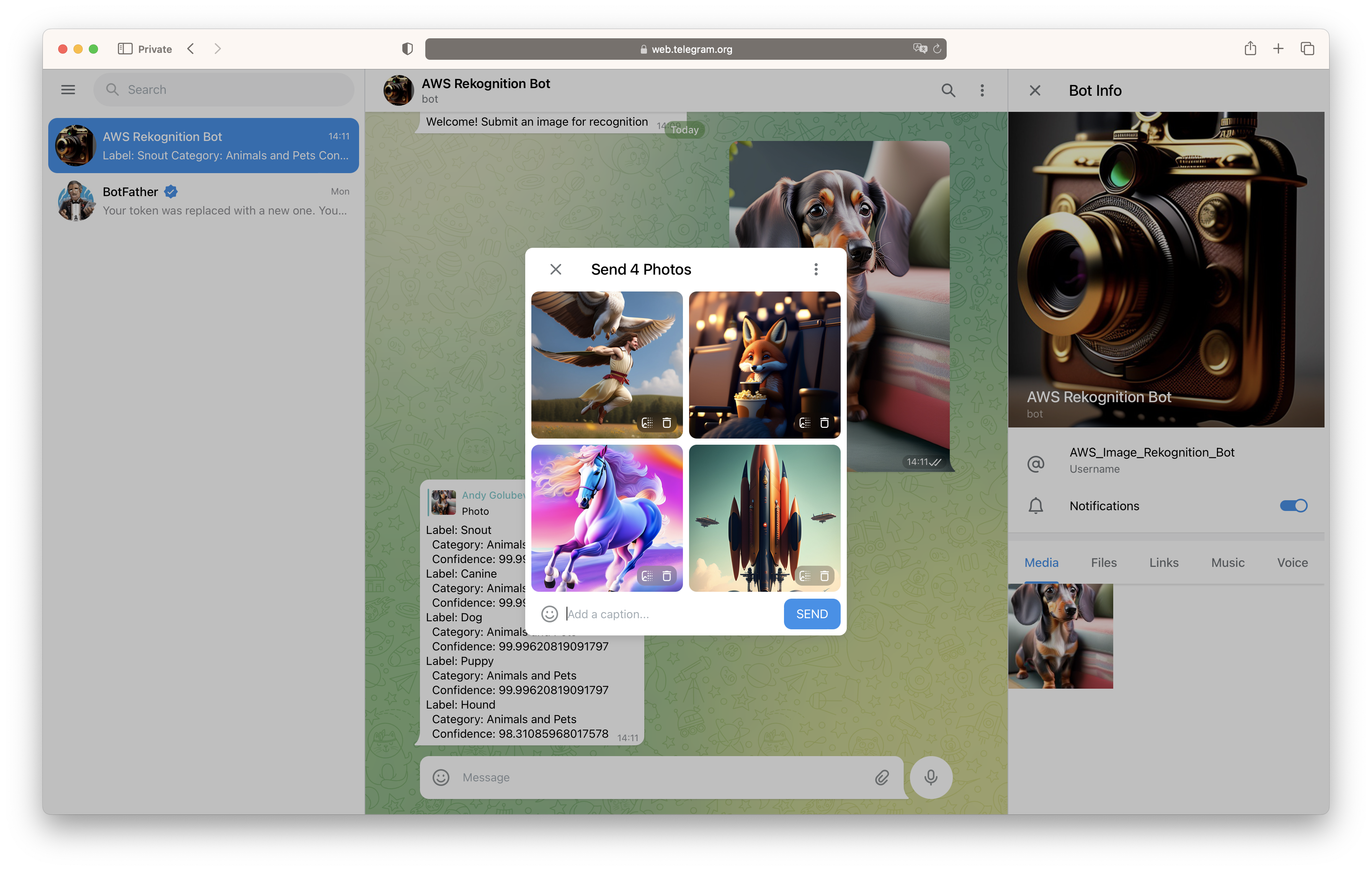Apply spoiler to the horse photo
The image size is (1372, 871).
click(647, 576)
